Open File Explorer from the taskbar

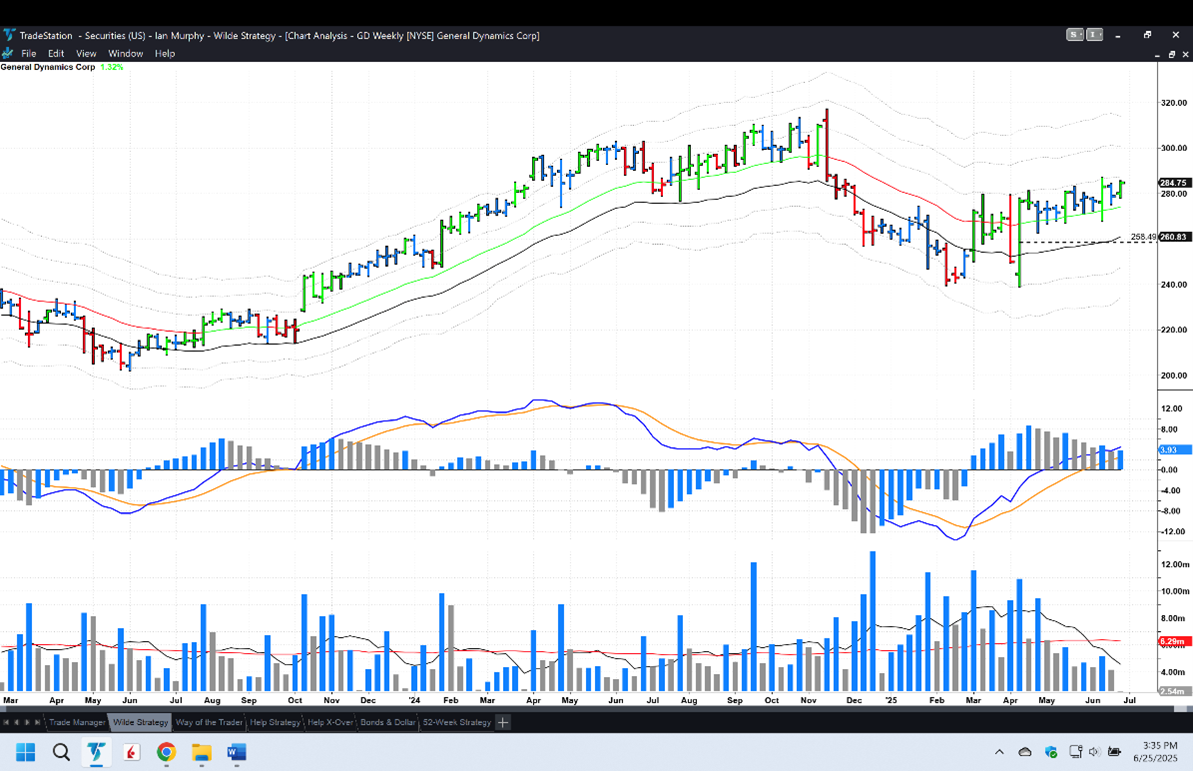[x=201, y=751]
